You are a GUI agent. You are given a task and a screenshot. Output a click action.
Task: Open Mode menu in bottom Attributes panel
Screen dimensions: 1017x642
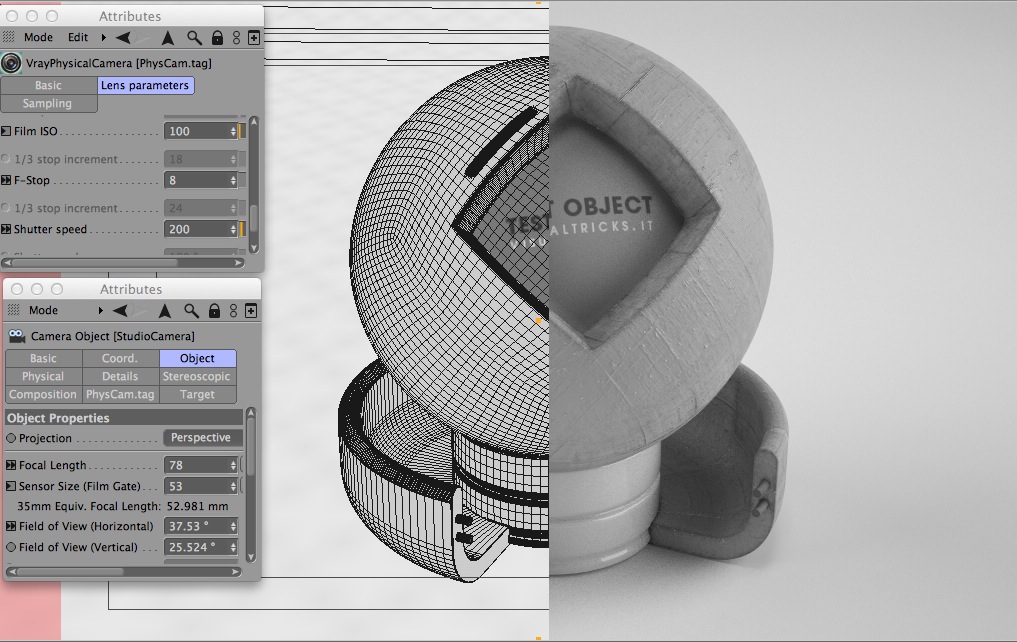43,311
